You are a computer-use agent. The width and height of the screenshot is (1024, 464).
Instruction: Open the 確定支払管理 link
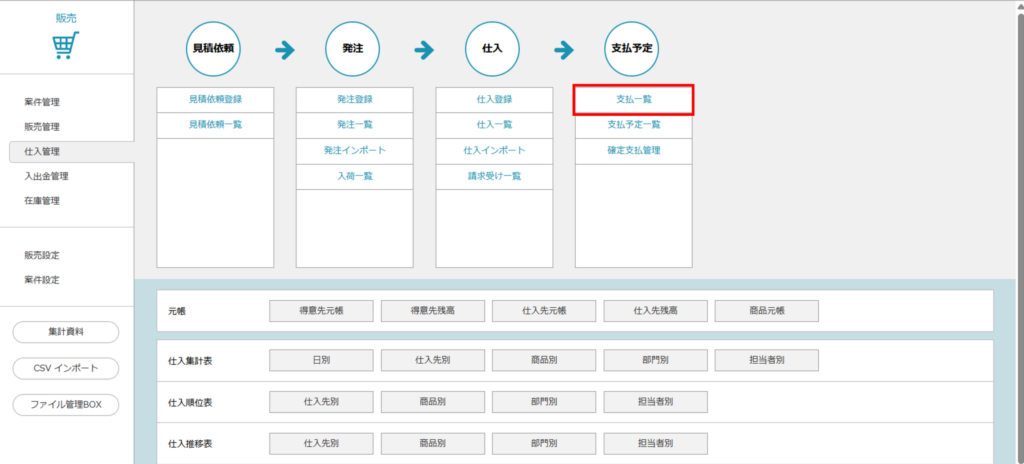click(x=633, y=150)
